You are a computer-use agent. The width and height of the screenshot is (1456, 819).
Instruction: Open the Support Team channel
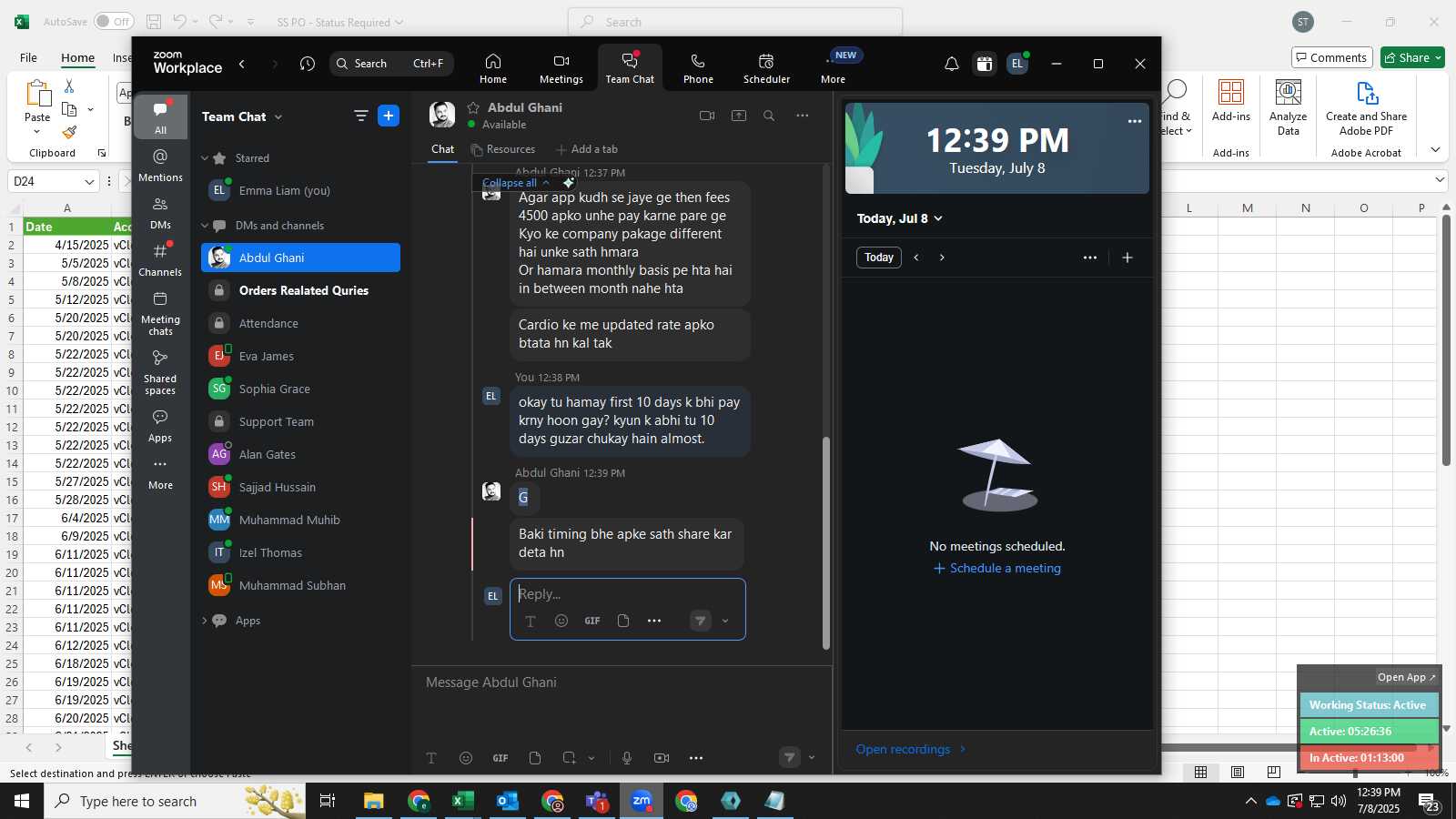click(x=300, y=421)
